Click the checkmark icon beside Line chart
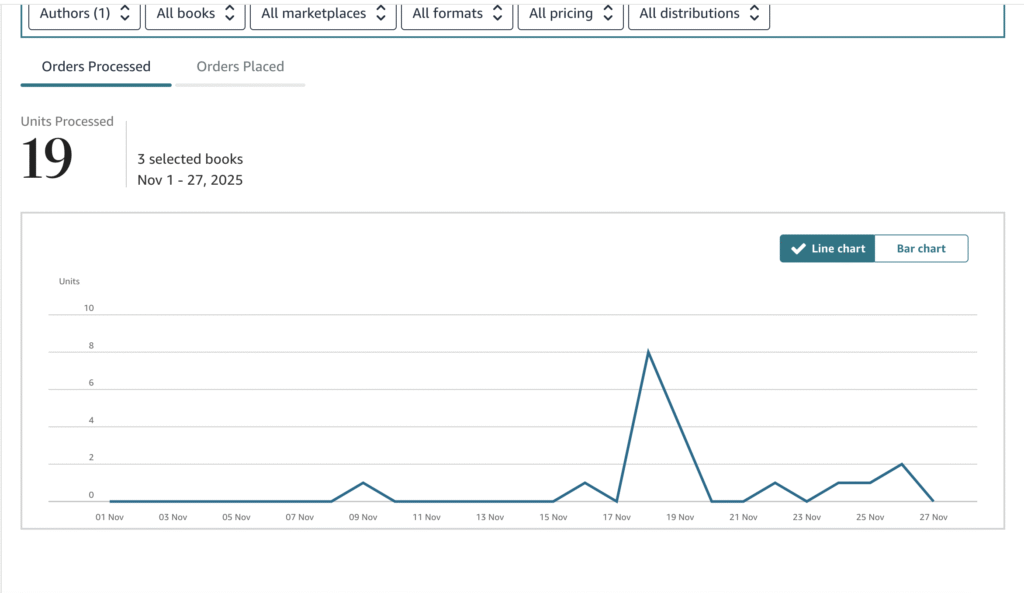This screenshot has height=593, width=1024. [797, 249]
